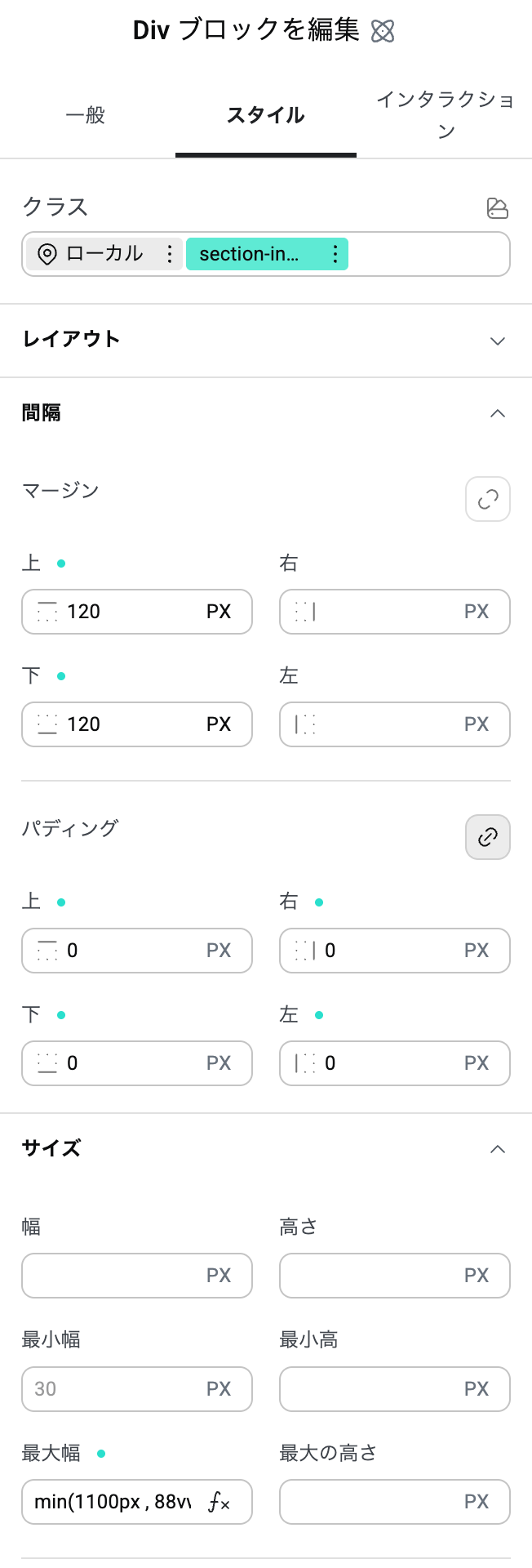
Task: Collapse the 間隔 section
Action: [x=498, y=413]
